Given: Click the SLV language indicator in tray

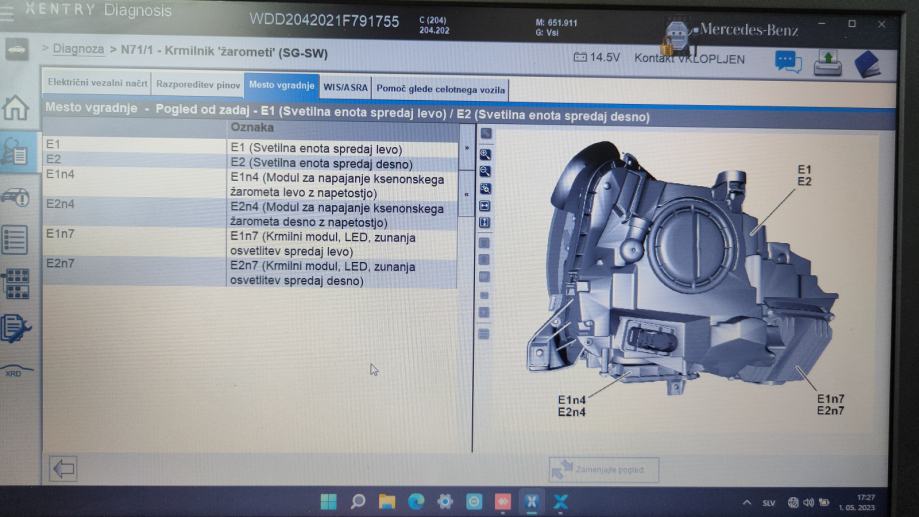Looking at the screenshot, I should (x=769, y=503).
